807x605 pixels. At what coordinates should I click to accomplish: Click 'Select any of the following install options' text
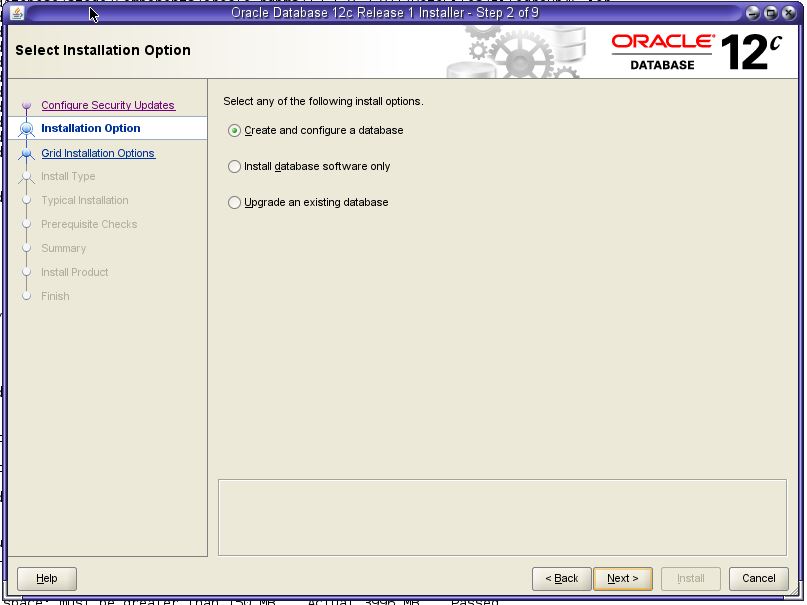pos(323,101)
